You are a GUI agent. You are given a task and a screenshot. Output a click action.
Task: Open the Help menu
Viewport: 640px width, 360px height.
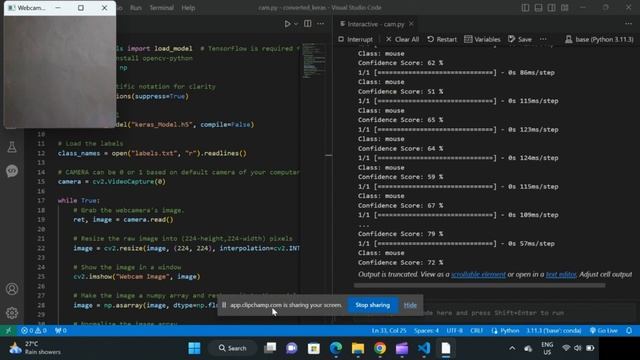click(188, 8)
